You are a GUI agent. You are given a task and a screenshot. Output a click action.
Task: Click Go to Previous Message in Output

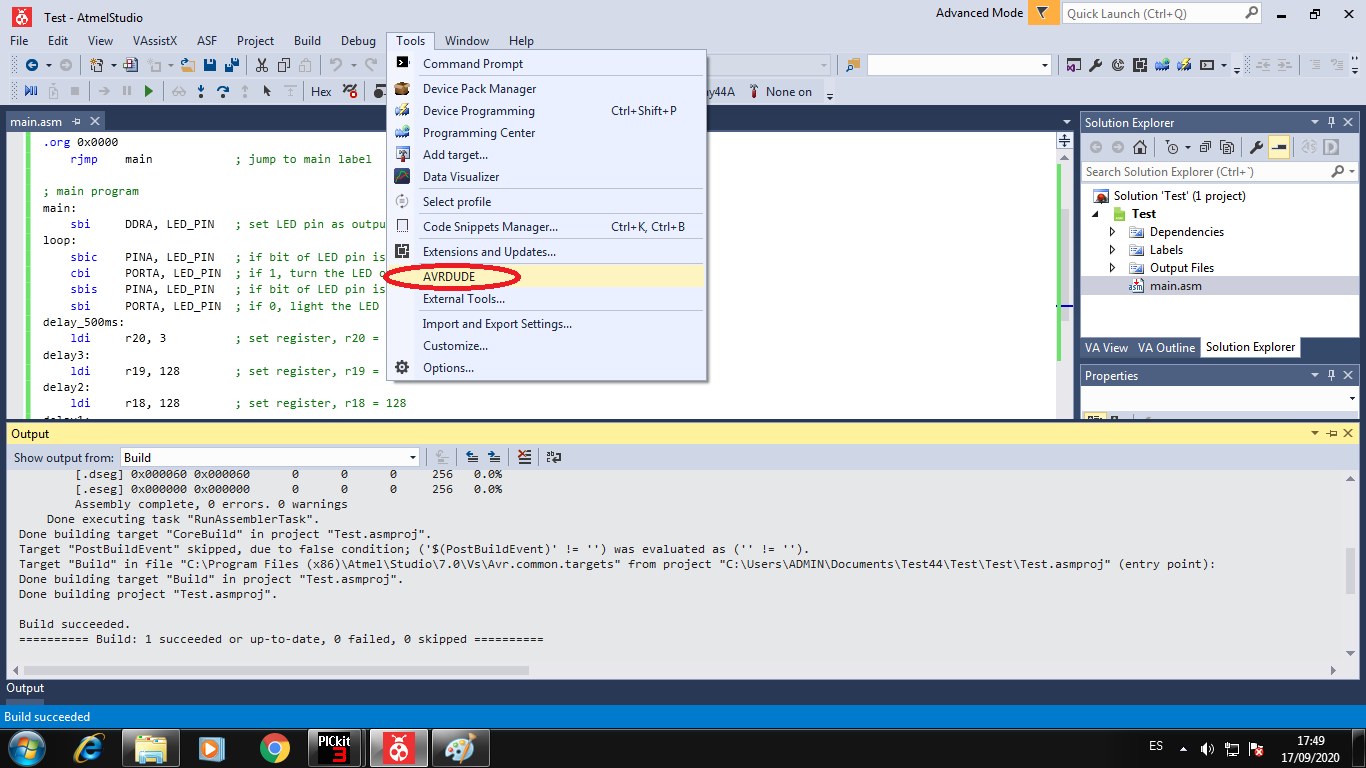(x=472, y=457)
